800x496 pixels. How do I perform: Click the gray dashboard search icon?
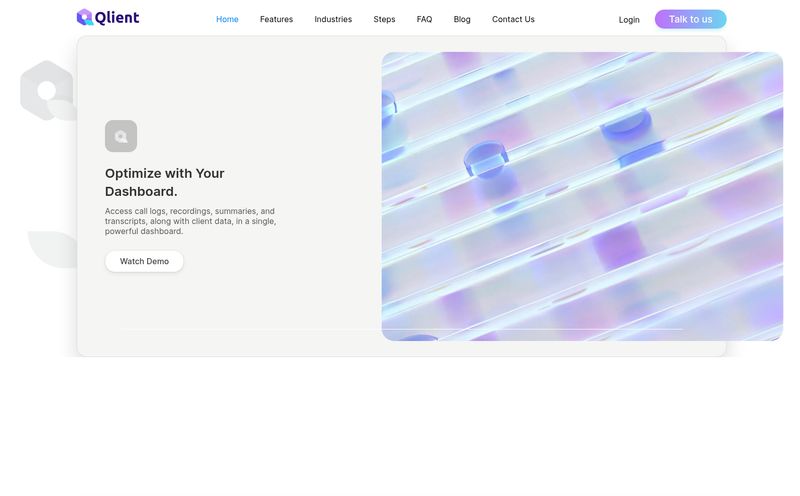121,136
